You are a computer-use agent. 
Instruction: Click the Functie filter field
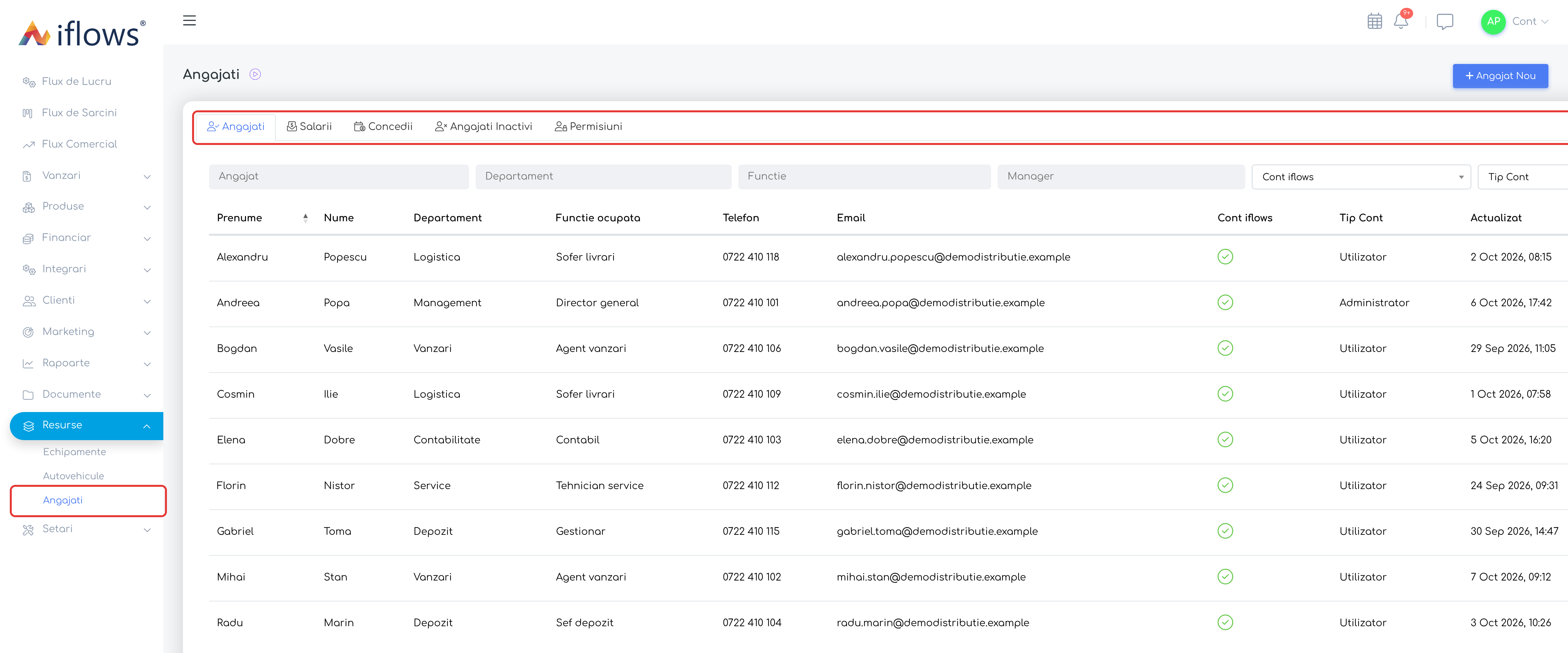[864, 177]
